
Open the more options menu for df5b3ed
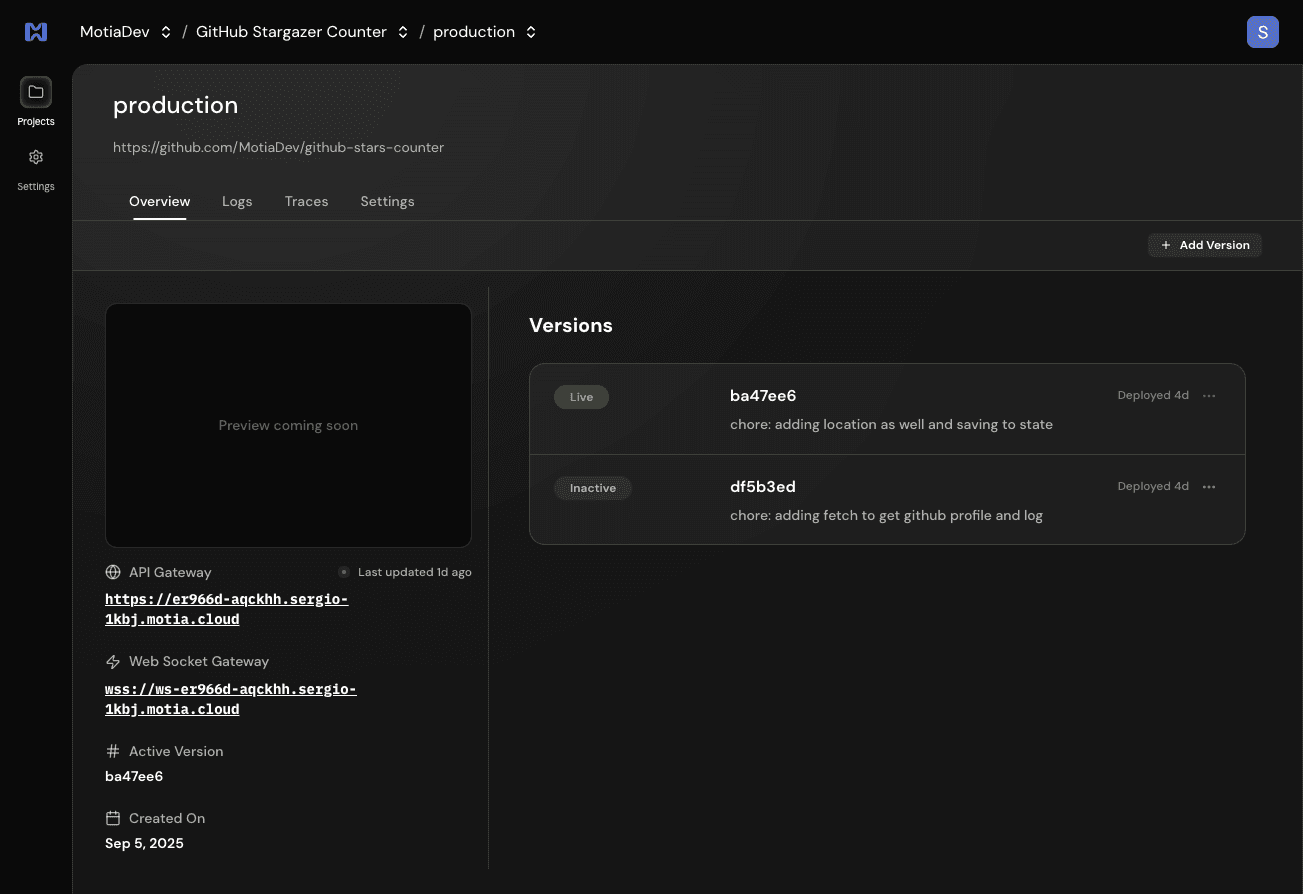tap(1209, 487)
